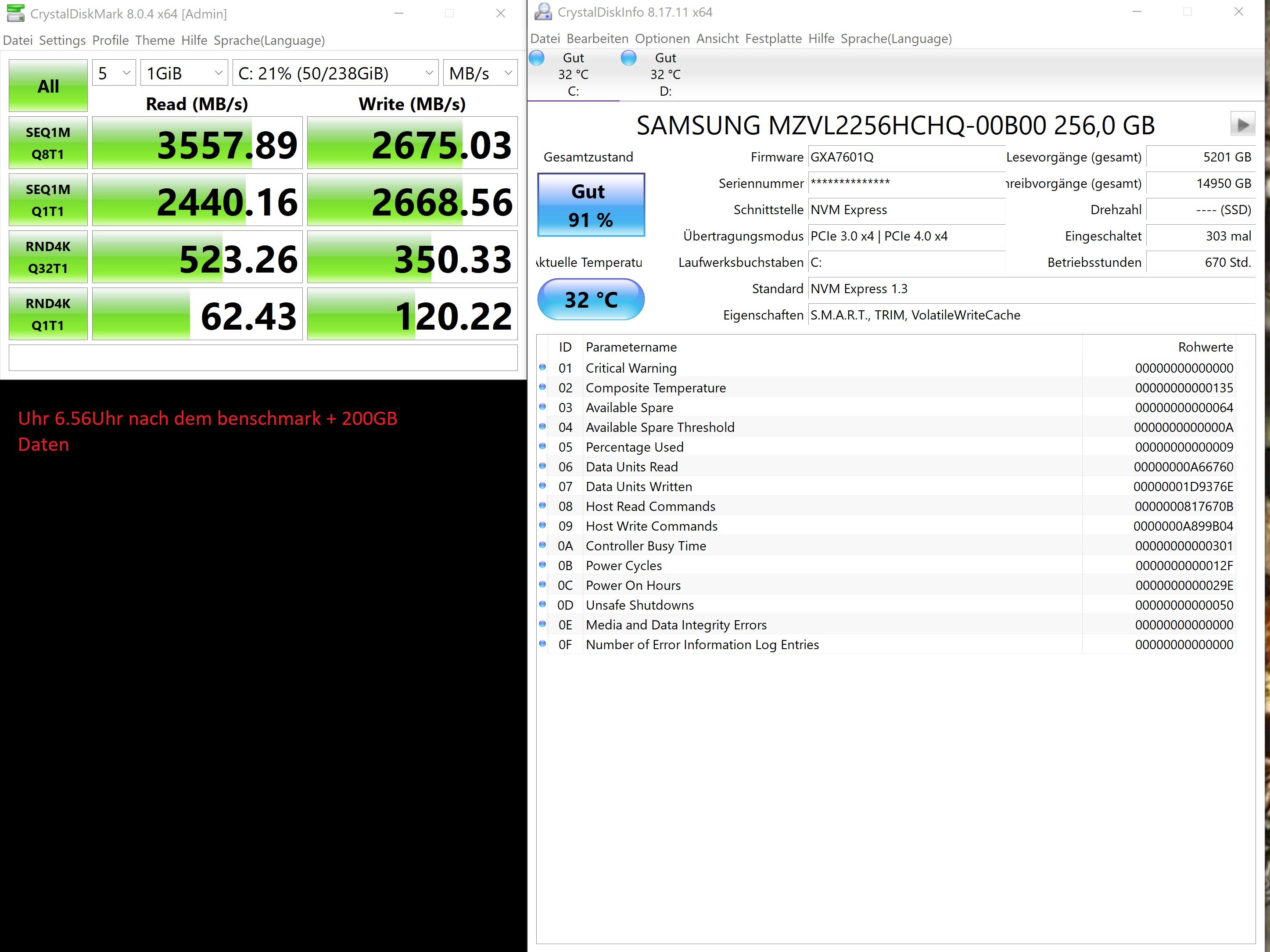This screenshot has height=952, width=1270.
Task: Click the empty comment field in CrystalDiskMark
Action: (x=263, y=358)
